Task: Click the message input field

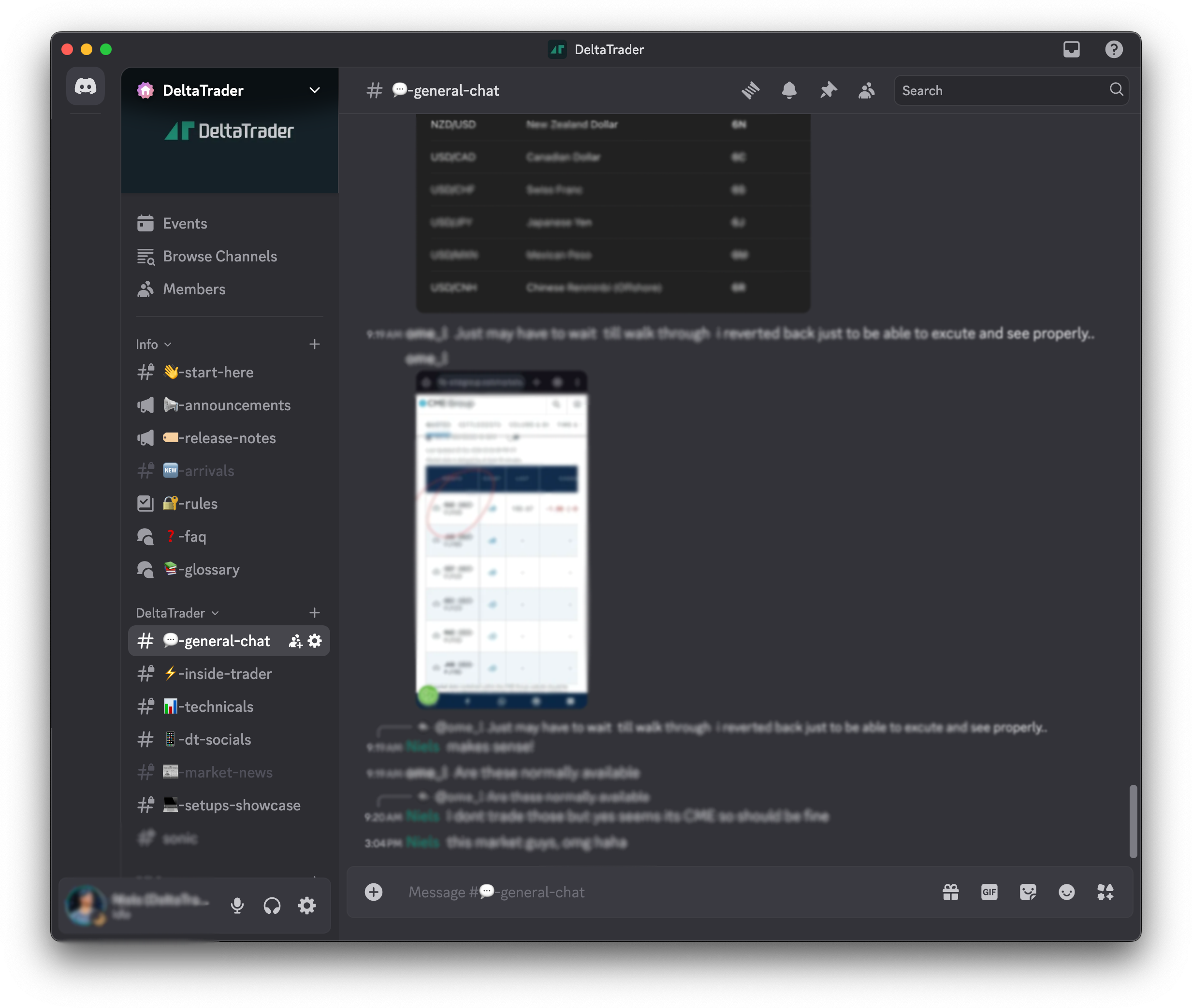Action: point(572,892)
